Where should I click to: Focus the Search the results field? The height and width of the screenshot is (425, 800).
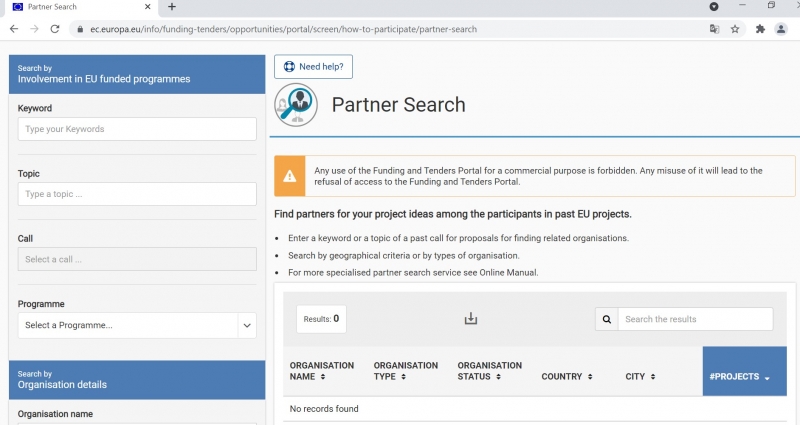(x=695, y=319)
